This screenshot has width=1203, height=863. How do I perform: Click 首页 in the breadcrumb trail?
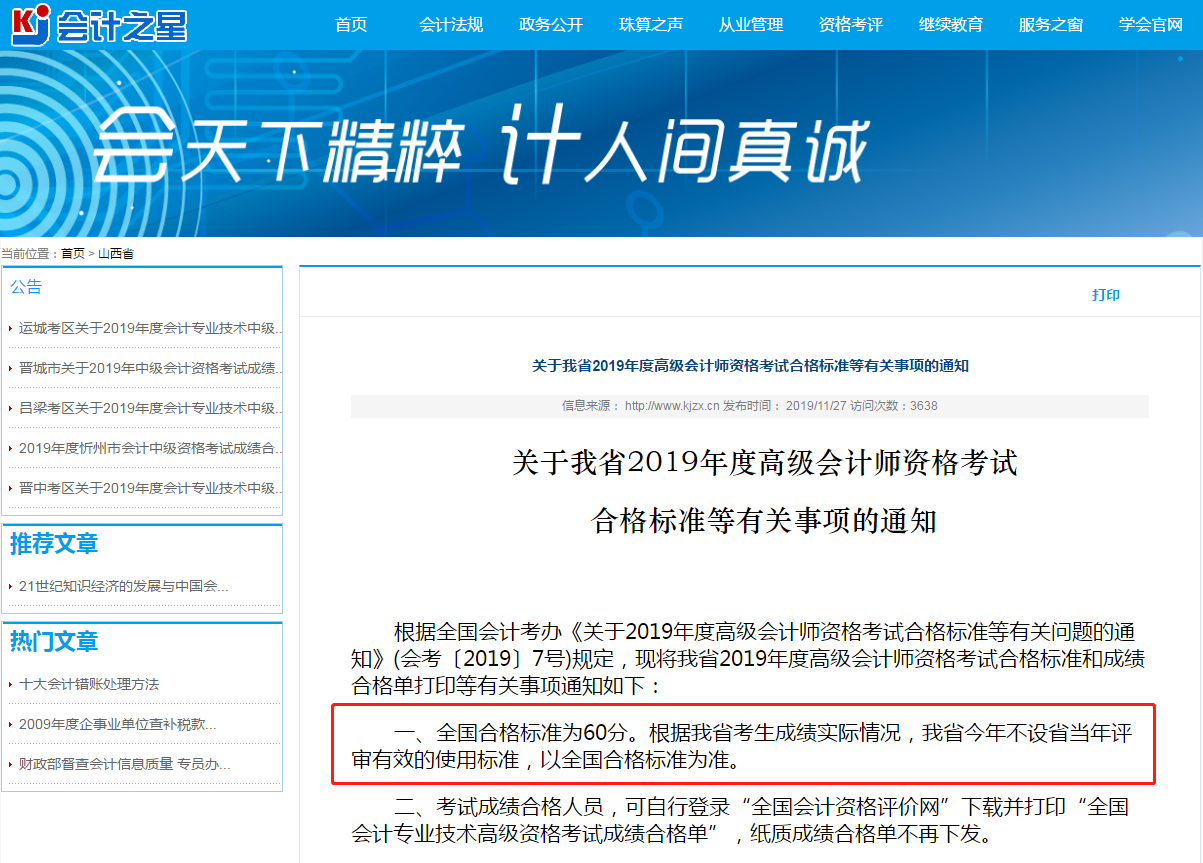point(71,253)
